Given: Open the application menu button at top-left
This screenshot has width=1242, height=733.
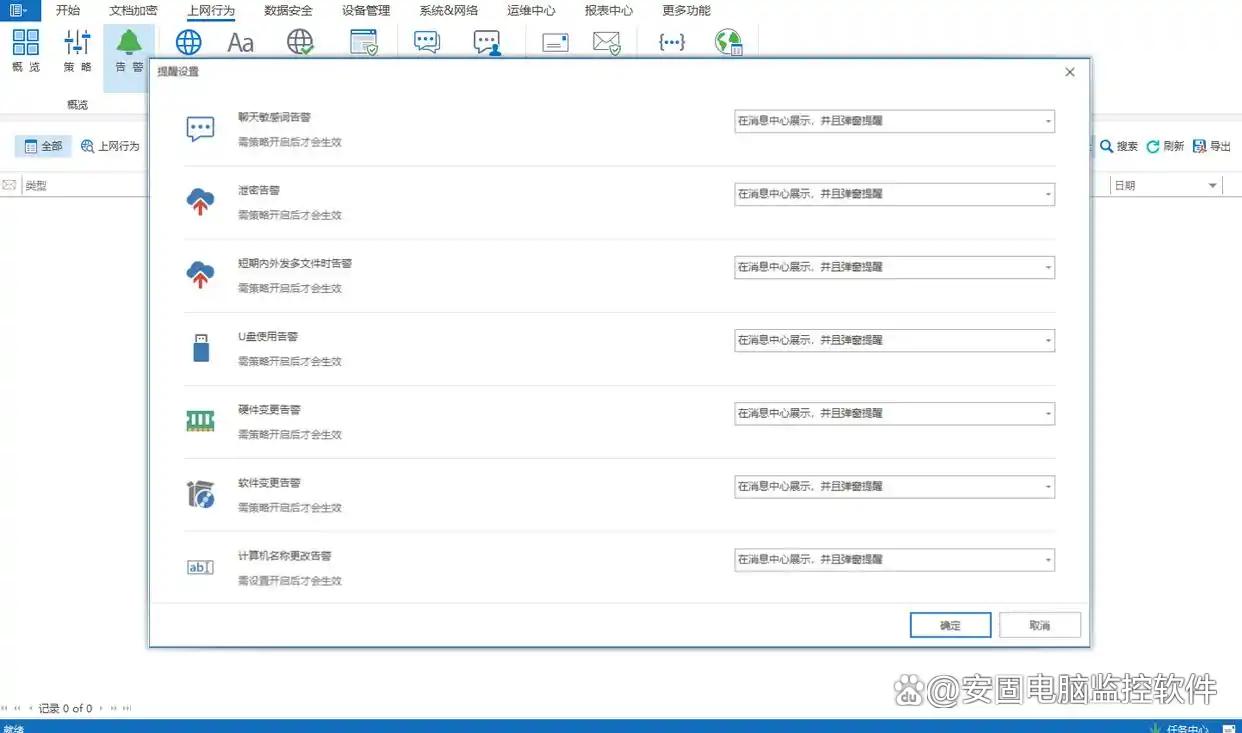Looking at the screenshot, I should [20, 10].
